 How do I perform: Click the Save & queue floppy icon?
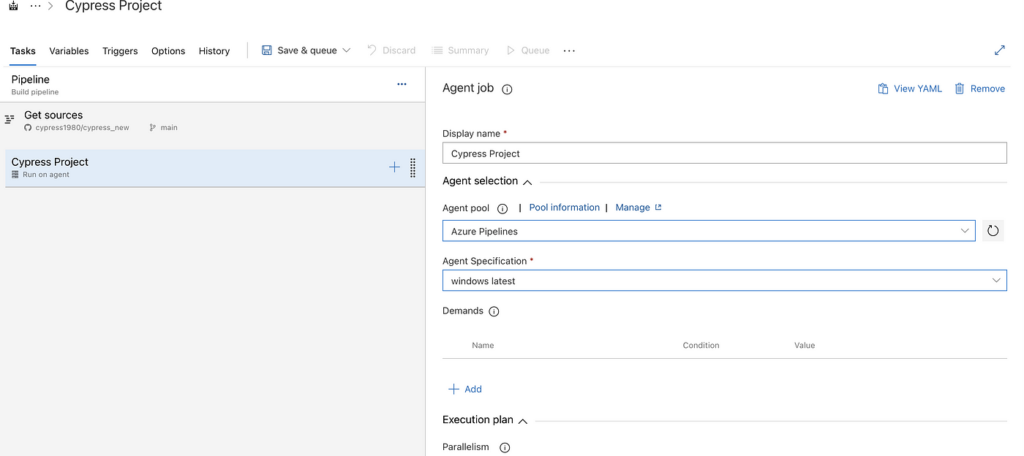click(266, 50)
